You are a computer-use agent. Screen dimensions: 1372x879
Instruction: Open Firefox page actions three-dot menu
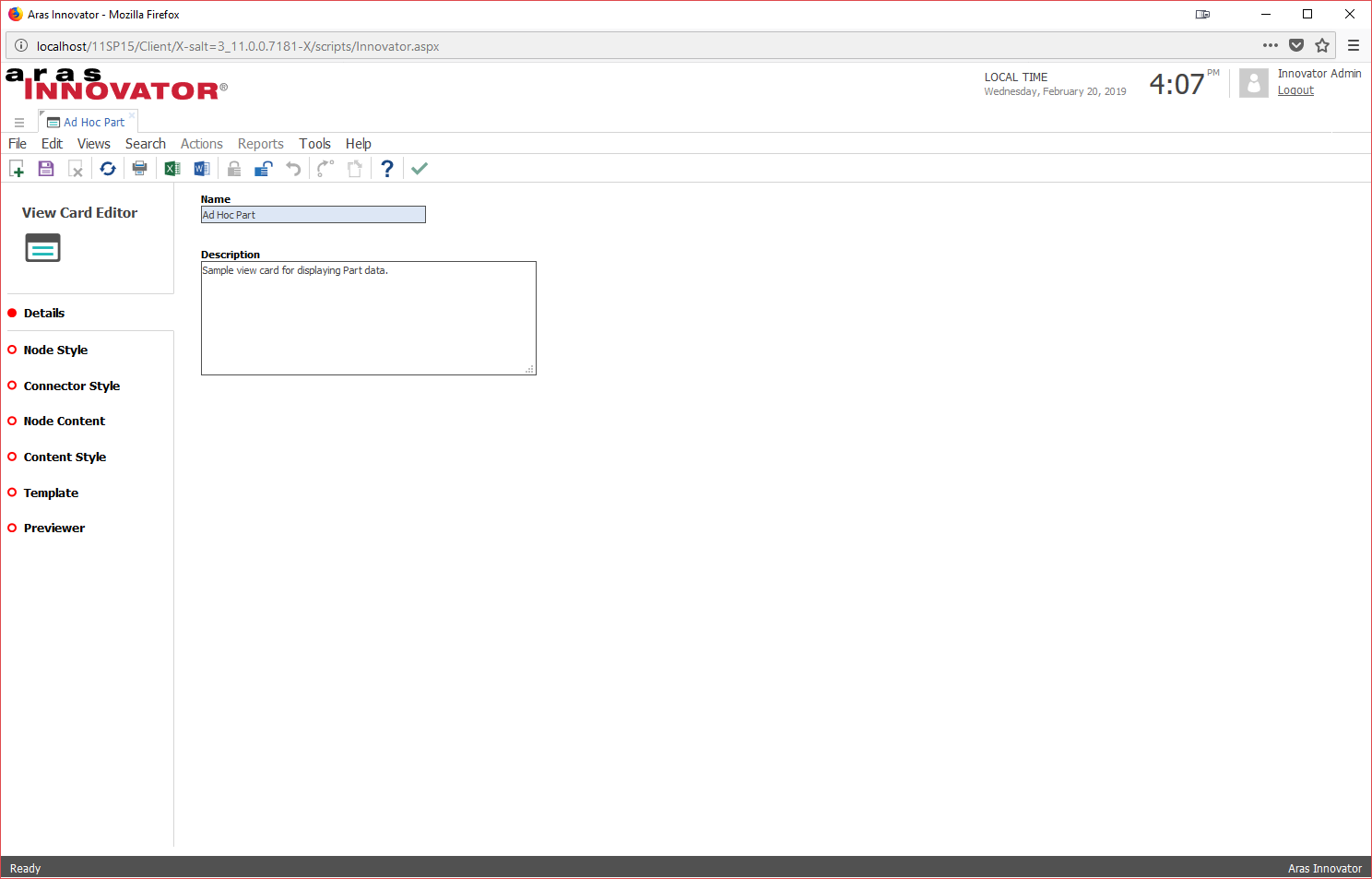[1271, 46]
